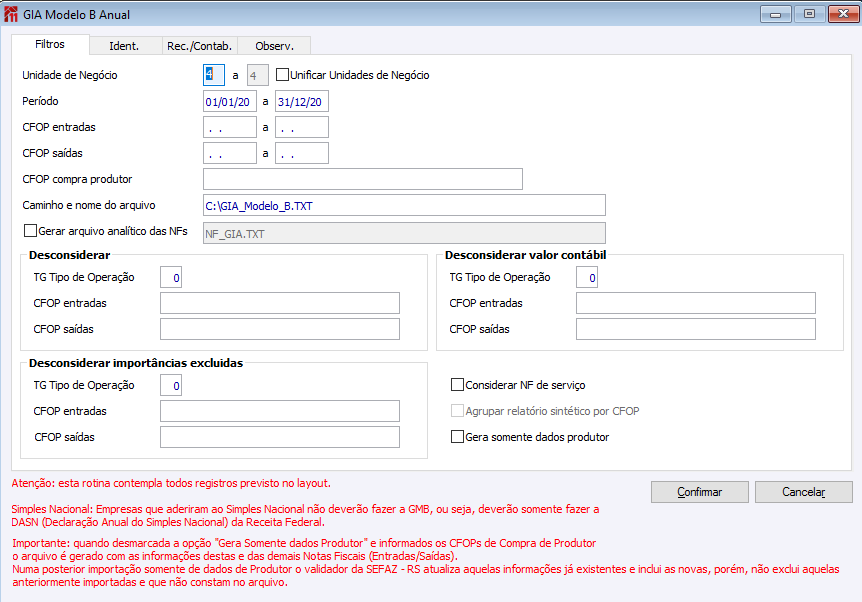This screenshot has width=862, height=602.
Task: Switch to the Filtros tab
Action: click(50, 45)
